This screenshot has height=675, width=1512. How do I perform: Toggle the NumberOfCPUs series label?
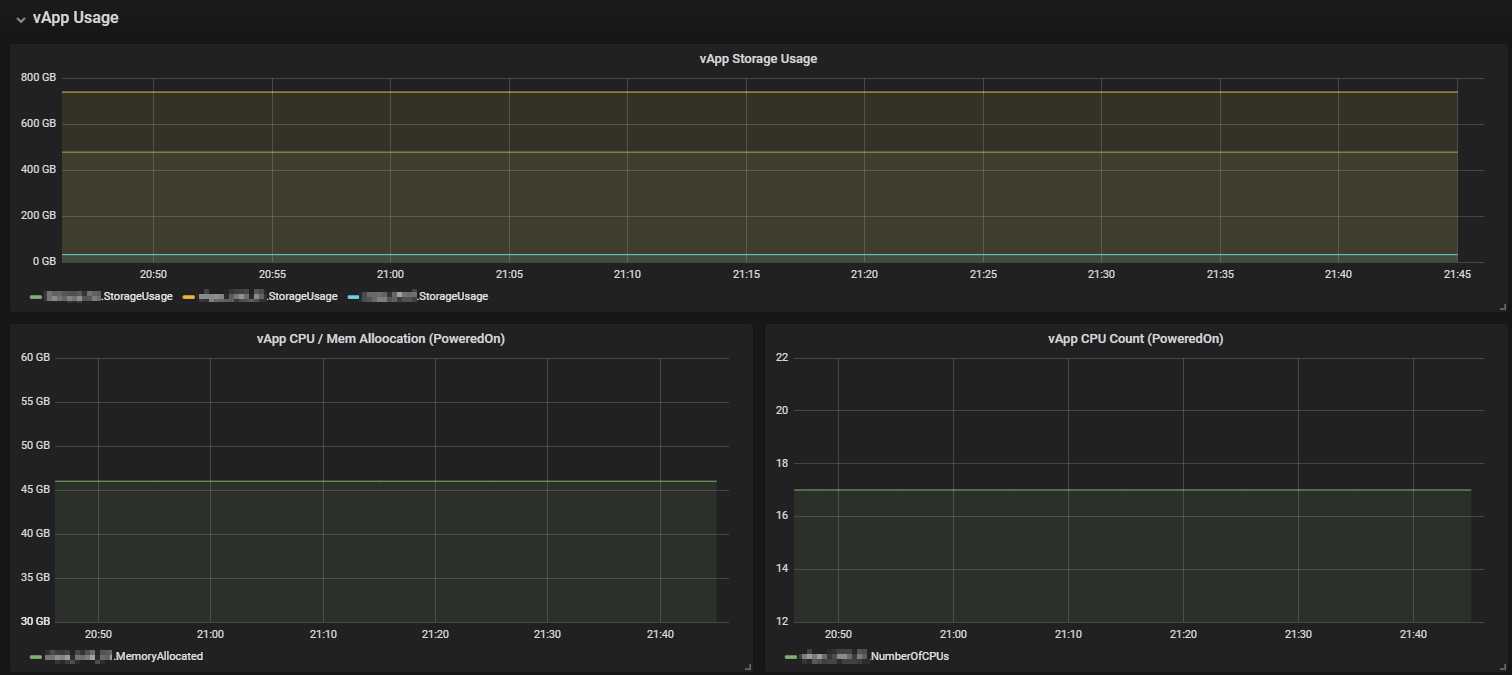[873, 657]
